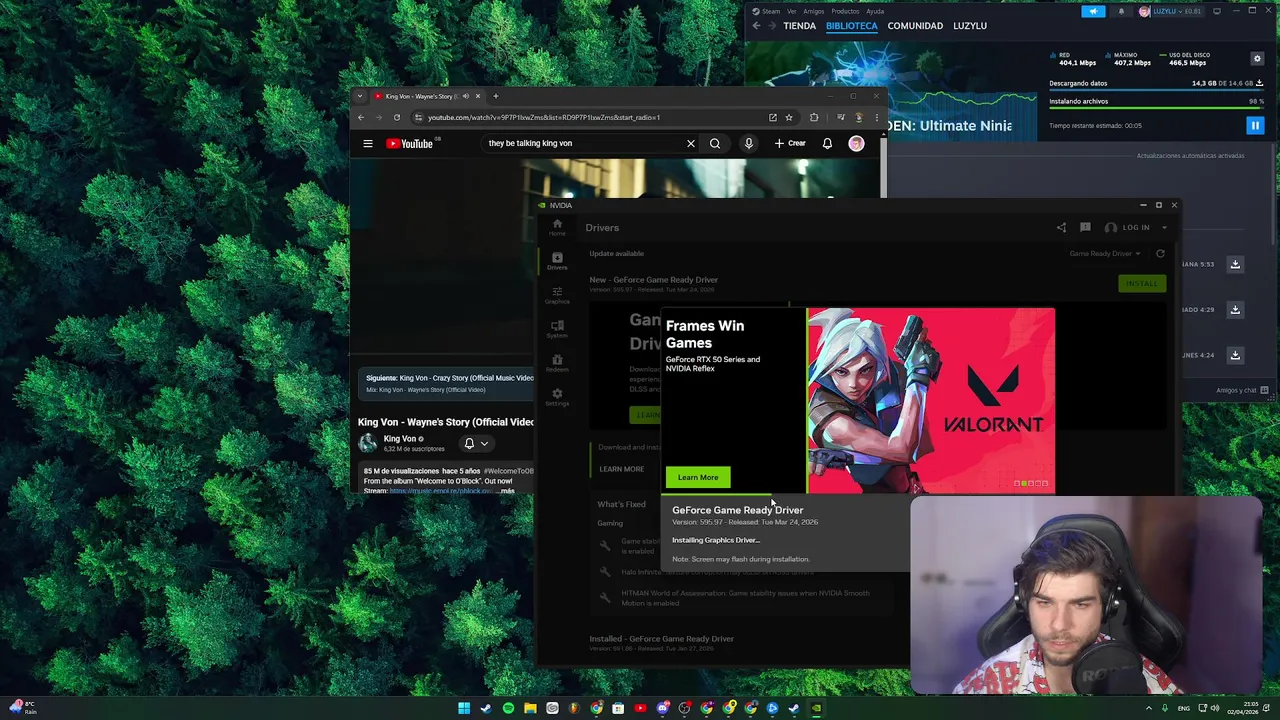The image size is (1280, 720).
Task: Open a new Chrome tab
Action: pos(495,96)
